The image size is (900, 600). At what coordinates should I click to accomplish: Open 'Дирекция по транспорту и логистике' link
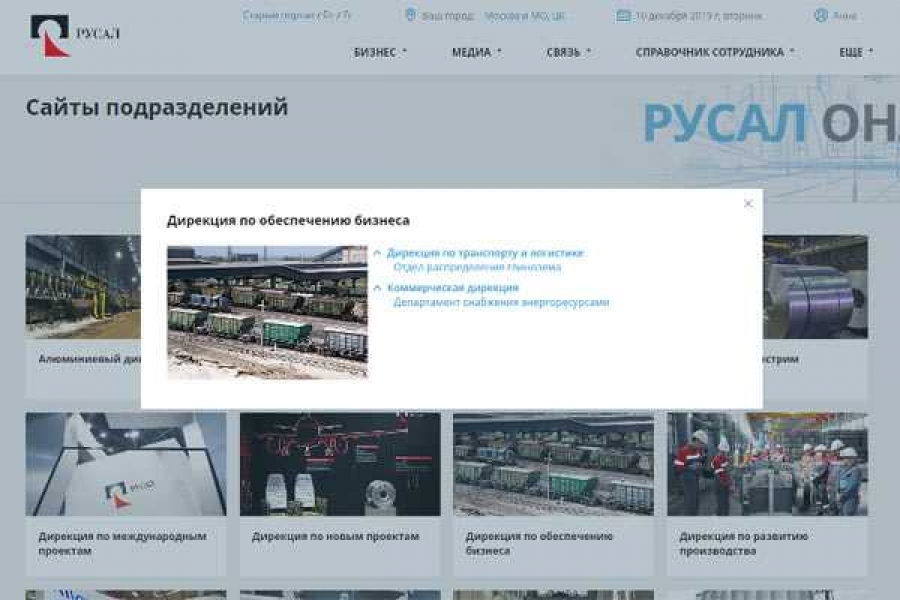(485, 253)
